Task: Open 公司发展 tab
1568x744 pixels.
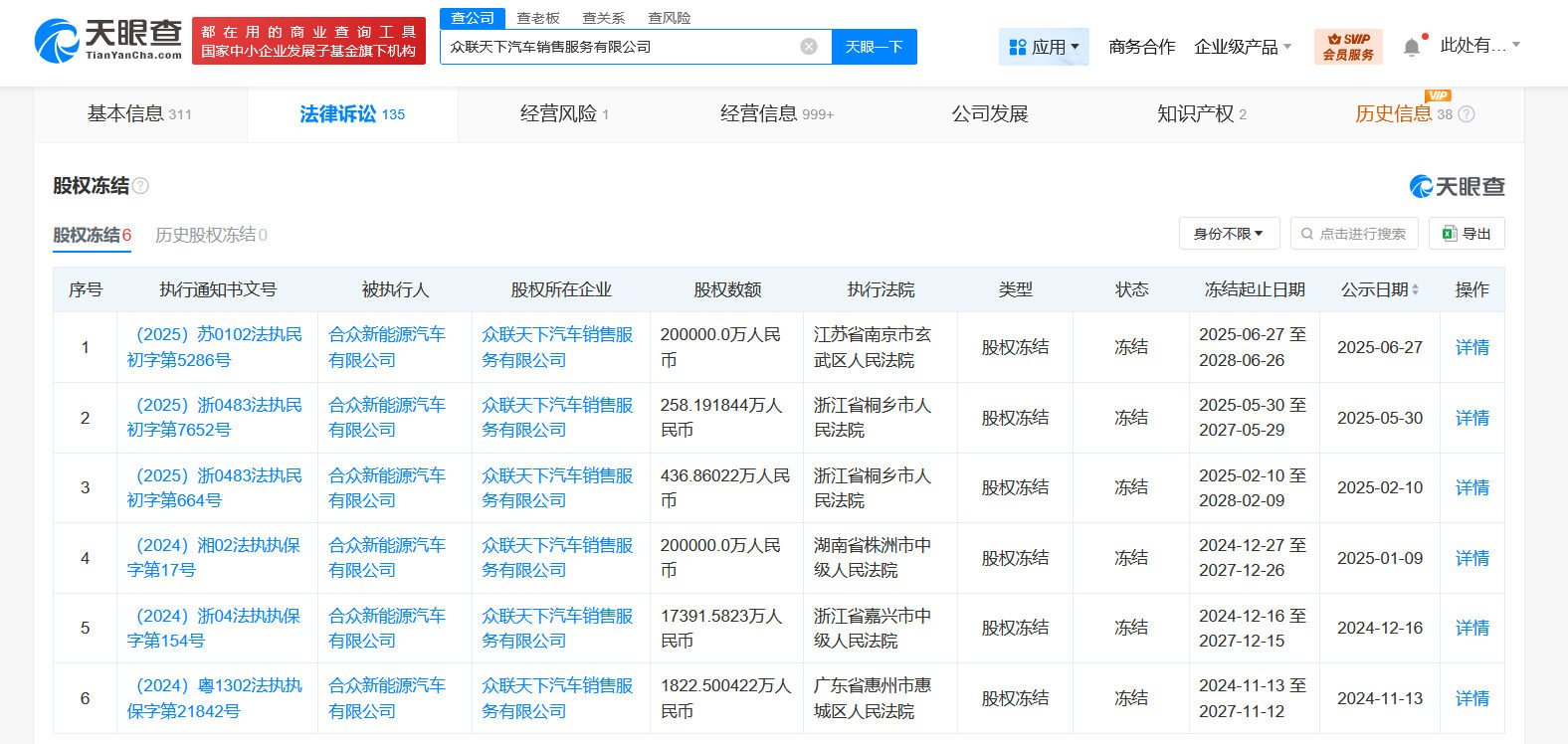Action: click(990, 114)
